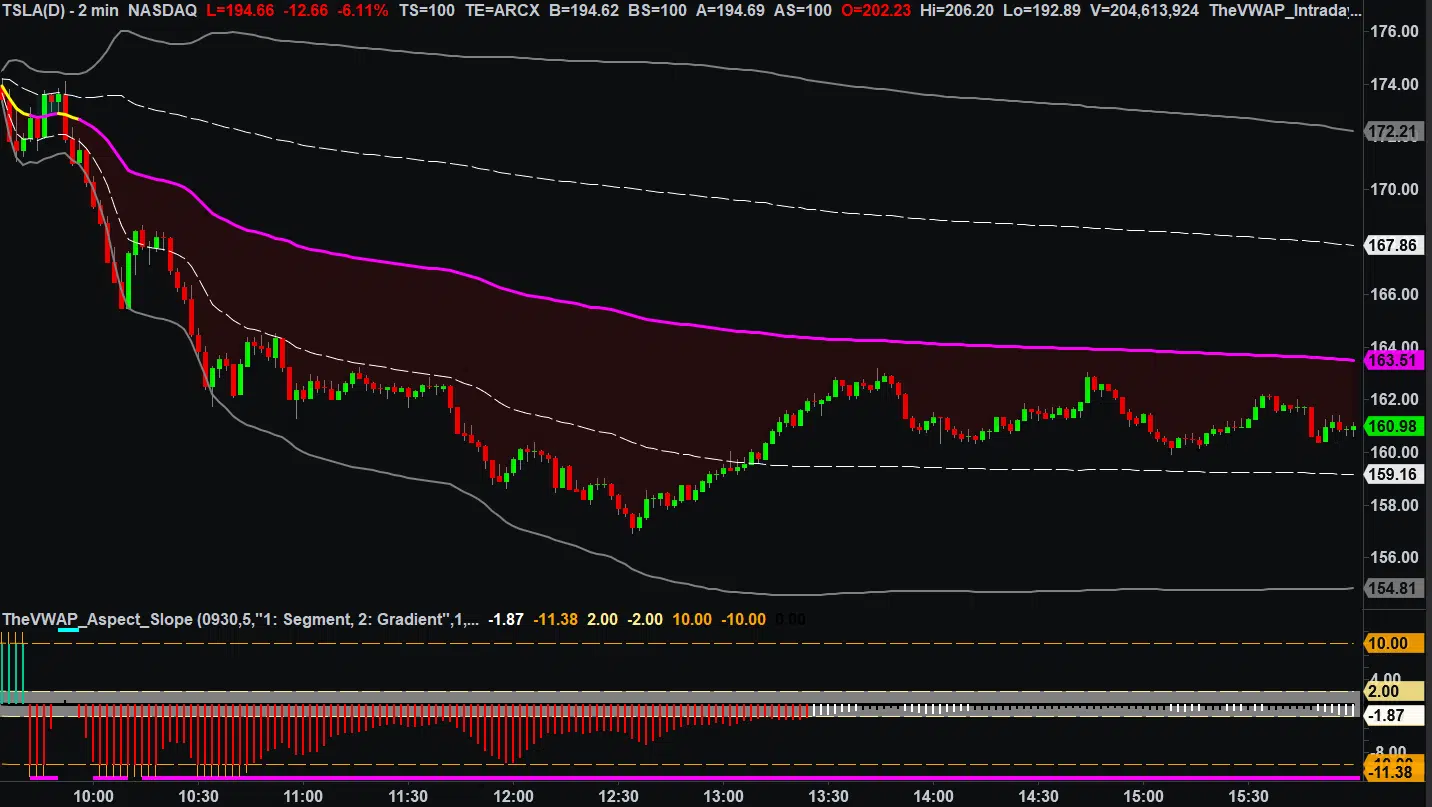
Task: Select the TS=100 trade size field
Action: click(x=427, y=11)
